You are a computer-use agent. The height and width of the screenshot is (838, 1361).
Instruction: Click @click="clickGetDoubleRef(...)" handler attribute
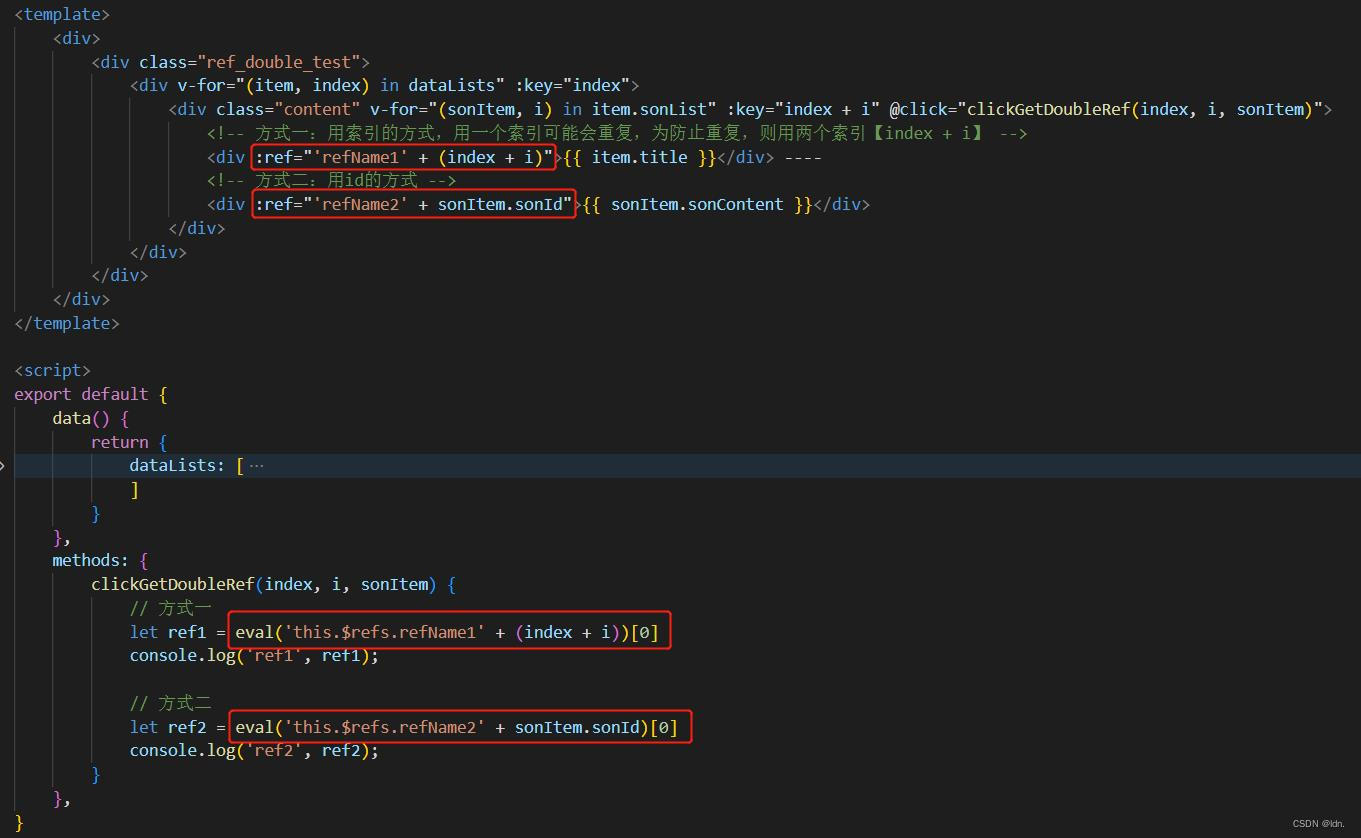pyautogui.click(x=1107, y=109)
